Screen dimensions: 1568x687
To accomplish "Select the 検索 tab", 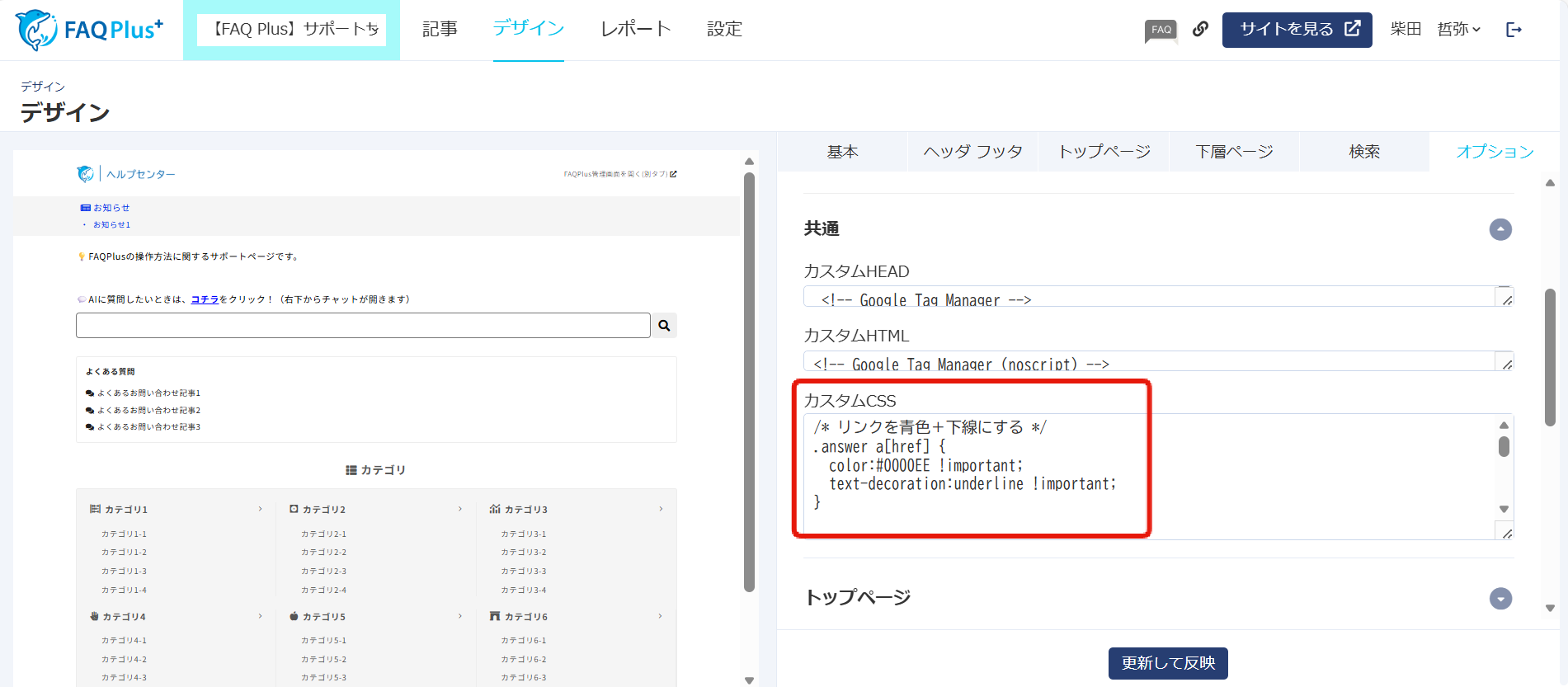I will 1363,152.
